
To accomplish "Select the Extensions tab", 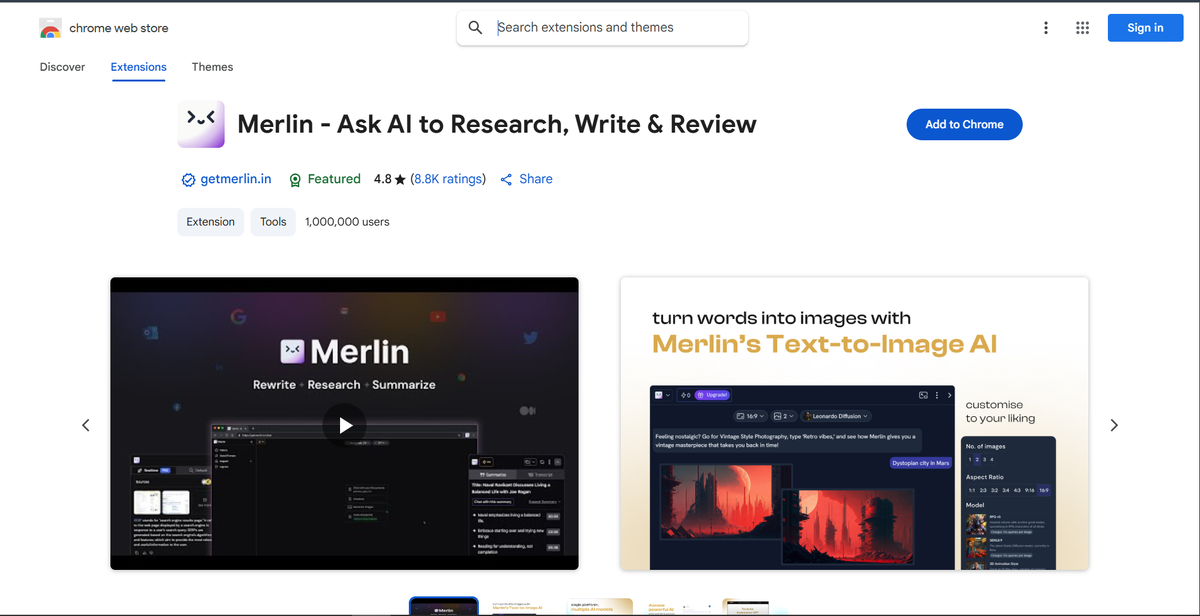I will [x=139, y=67].
